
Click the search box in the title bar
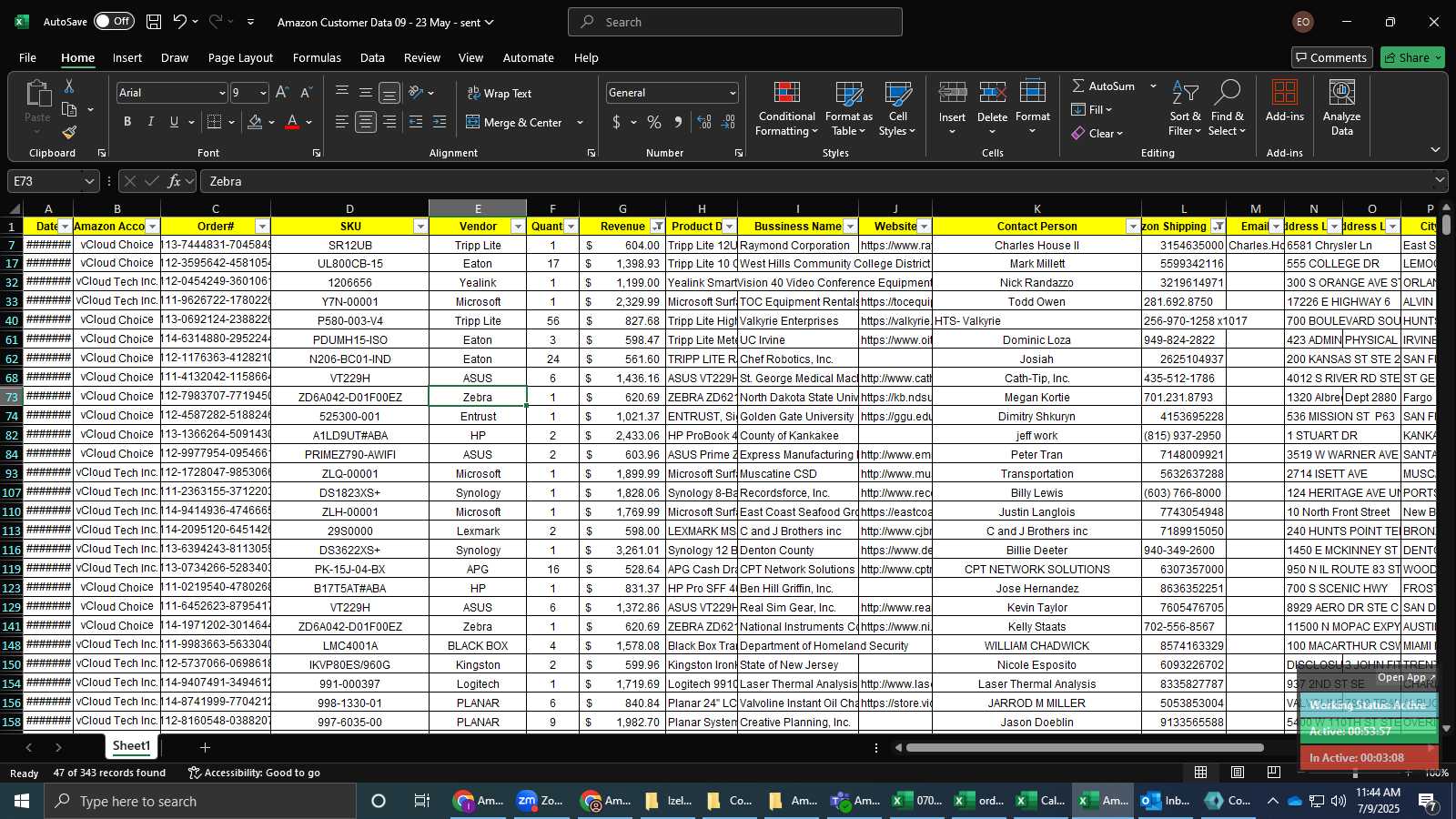(735, 22)
